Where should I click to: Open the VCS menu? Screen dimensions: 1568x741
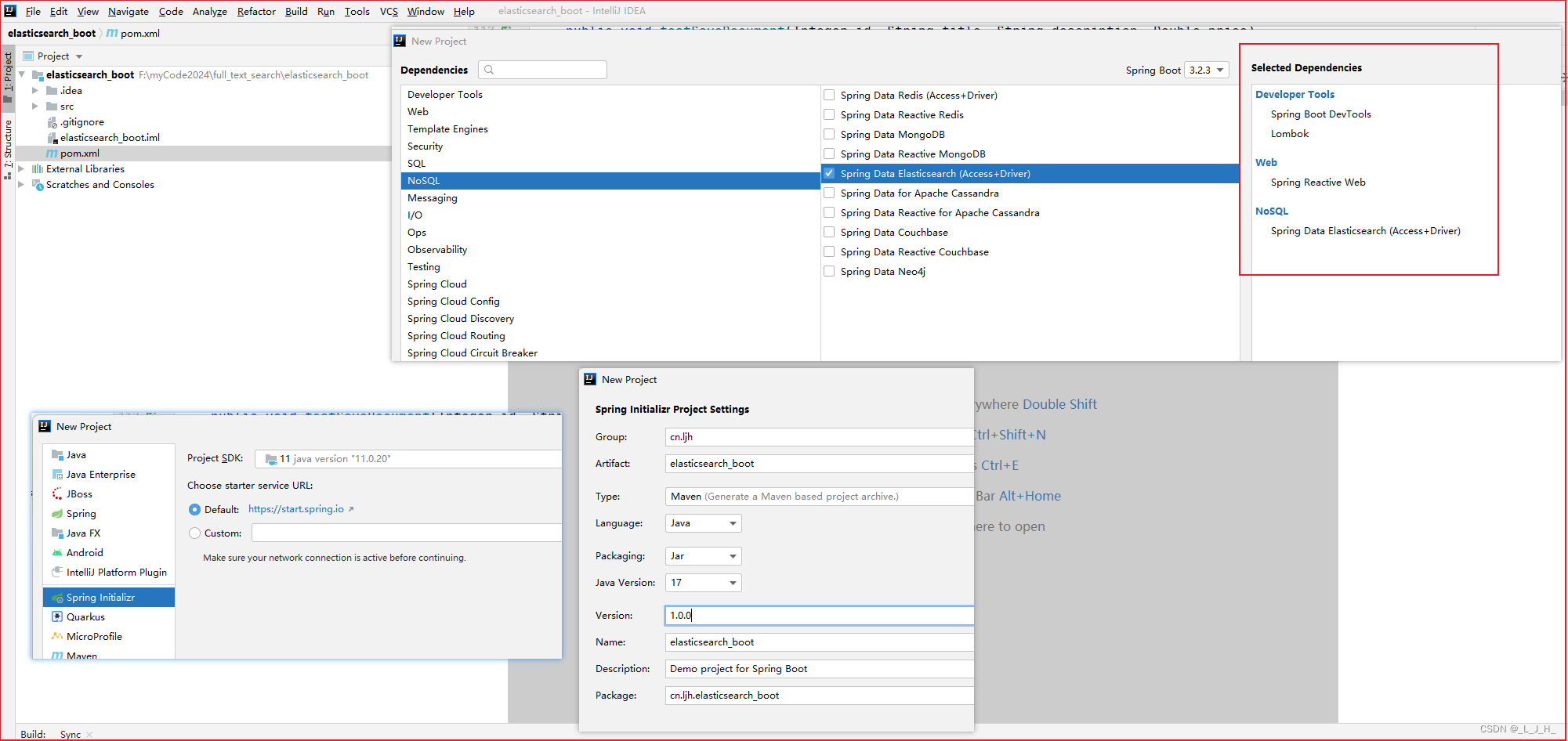[389, 11]
